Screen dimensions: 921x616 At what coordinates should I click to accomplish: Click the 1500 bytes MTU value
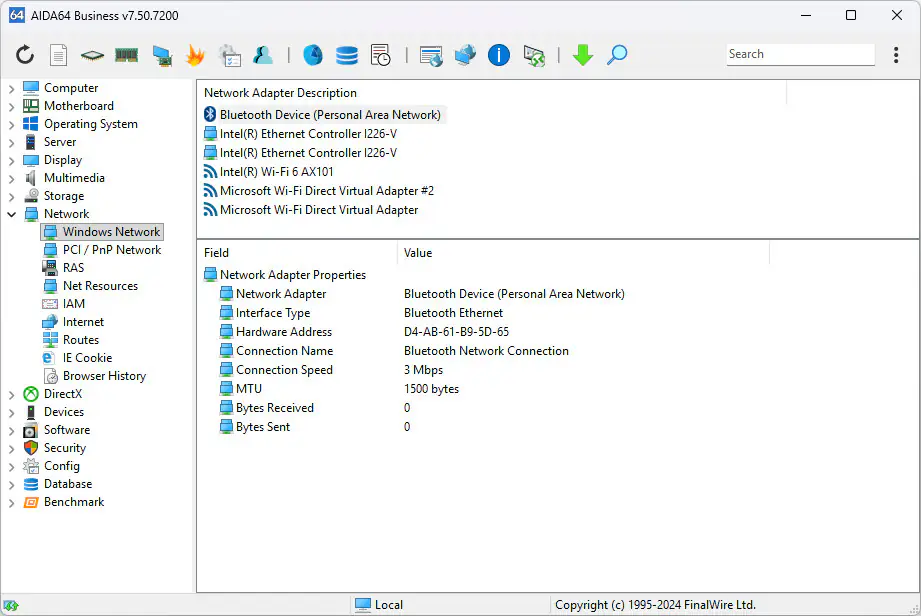[x=432, y=389]
